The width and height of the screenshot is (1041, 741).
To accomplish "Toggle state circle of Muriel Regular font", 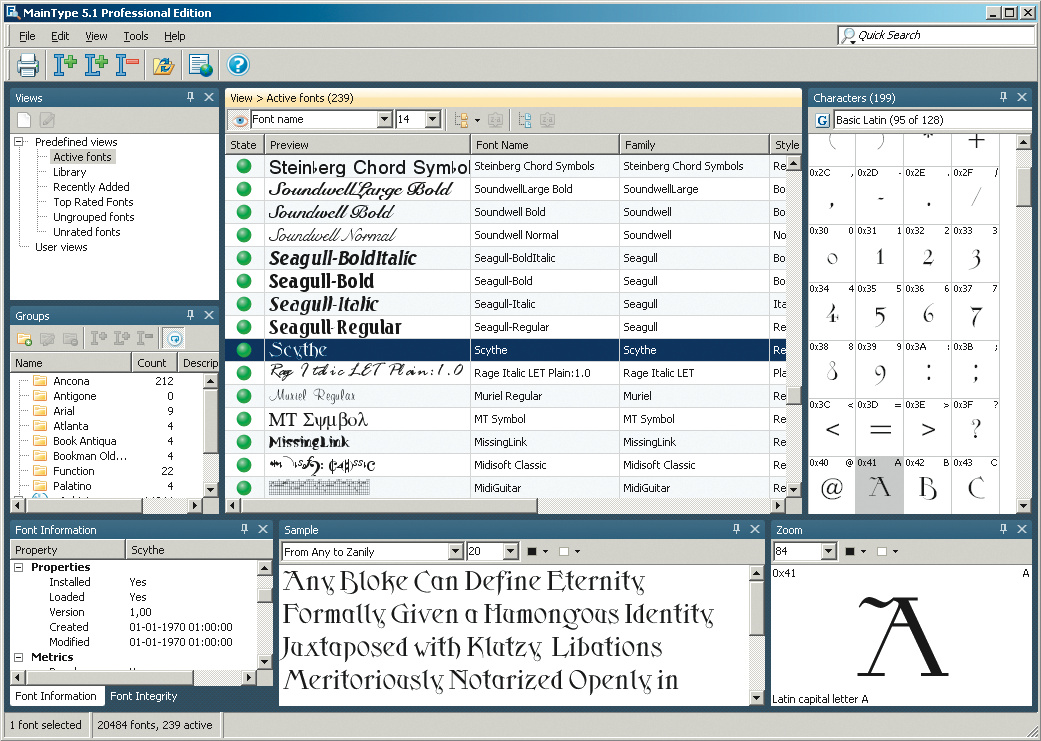I will pos(244,396).
